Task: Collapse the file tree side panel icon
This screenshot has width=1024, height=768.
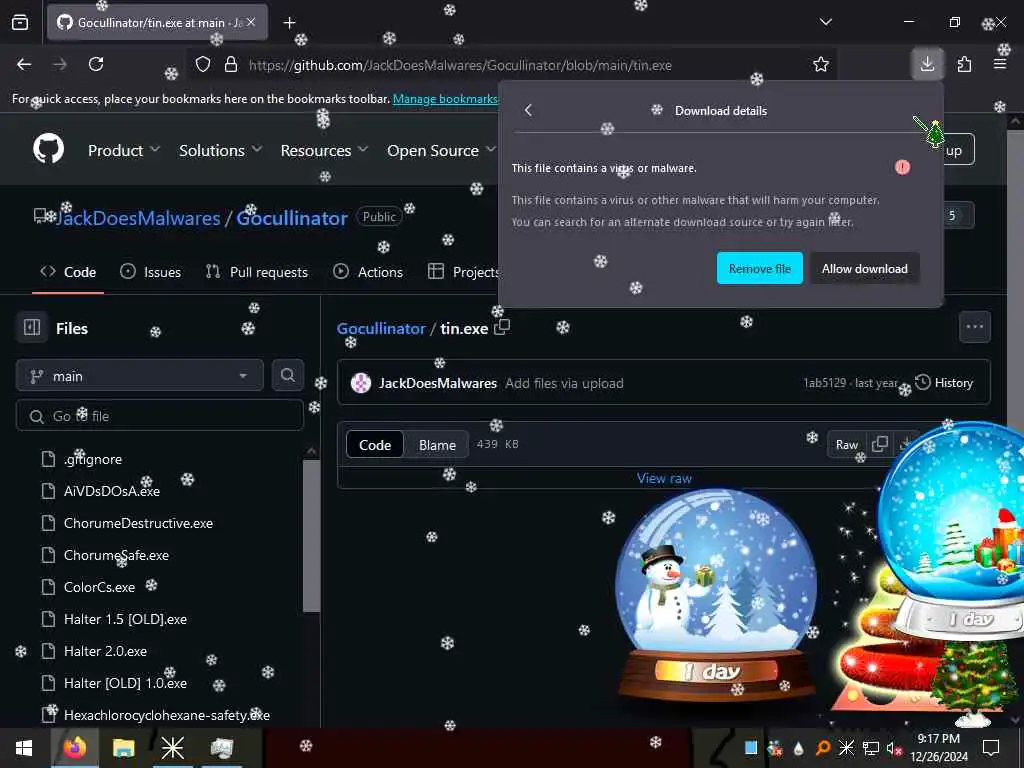Action: point(32,327)
